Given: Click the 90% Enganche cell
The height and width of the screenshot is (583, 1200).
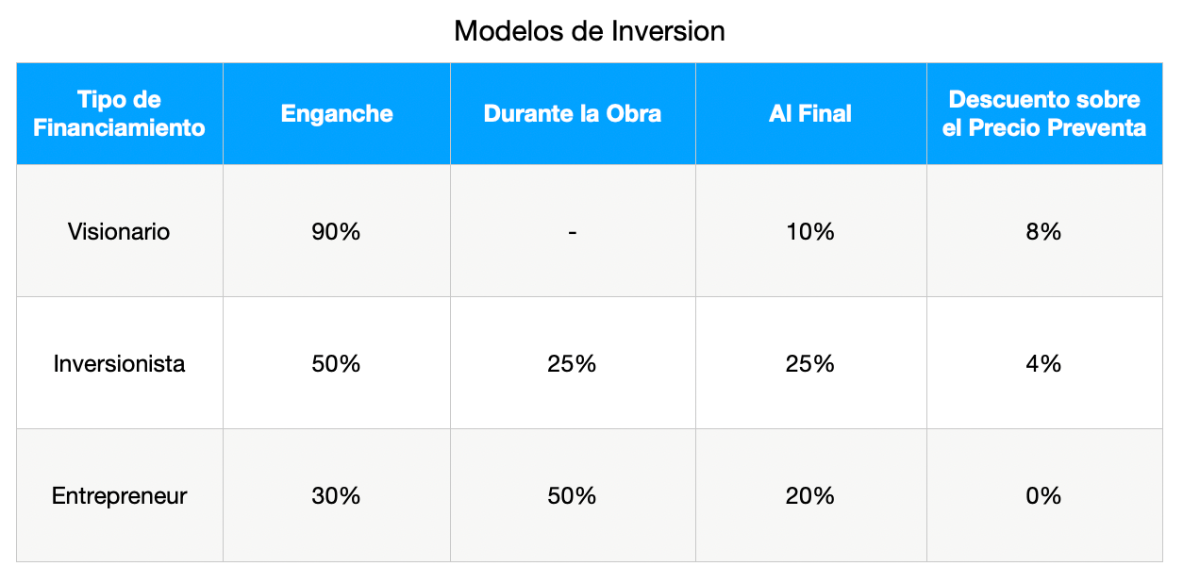Looking at the screenshot, I should point(336,231).
